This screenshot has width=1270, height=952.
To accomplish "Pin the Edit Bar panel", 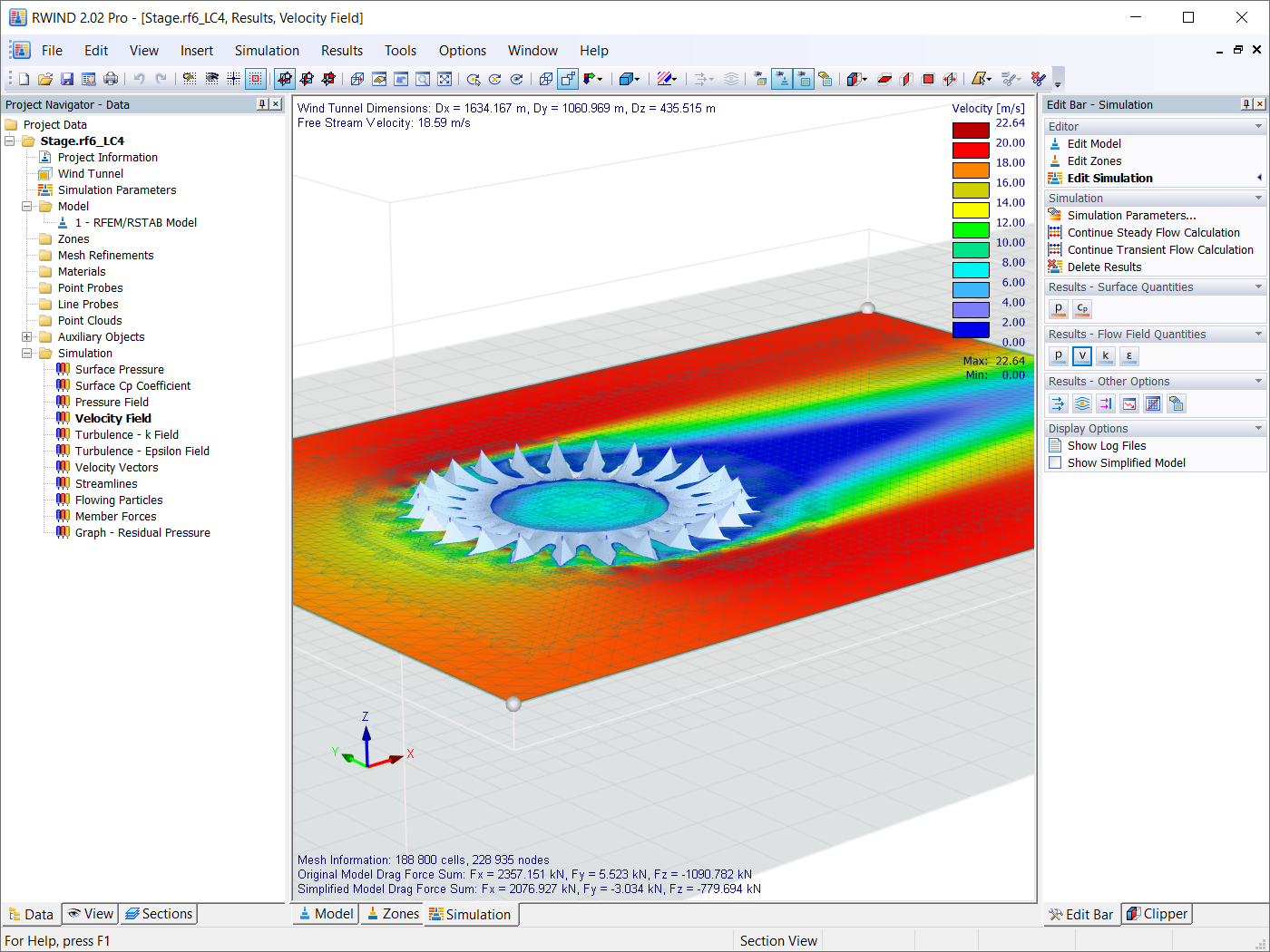I will click(1246, 104).
